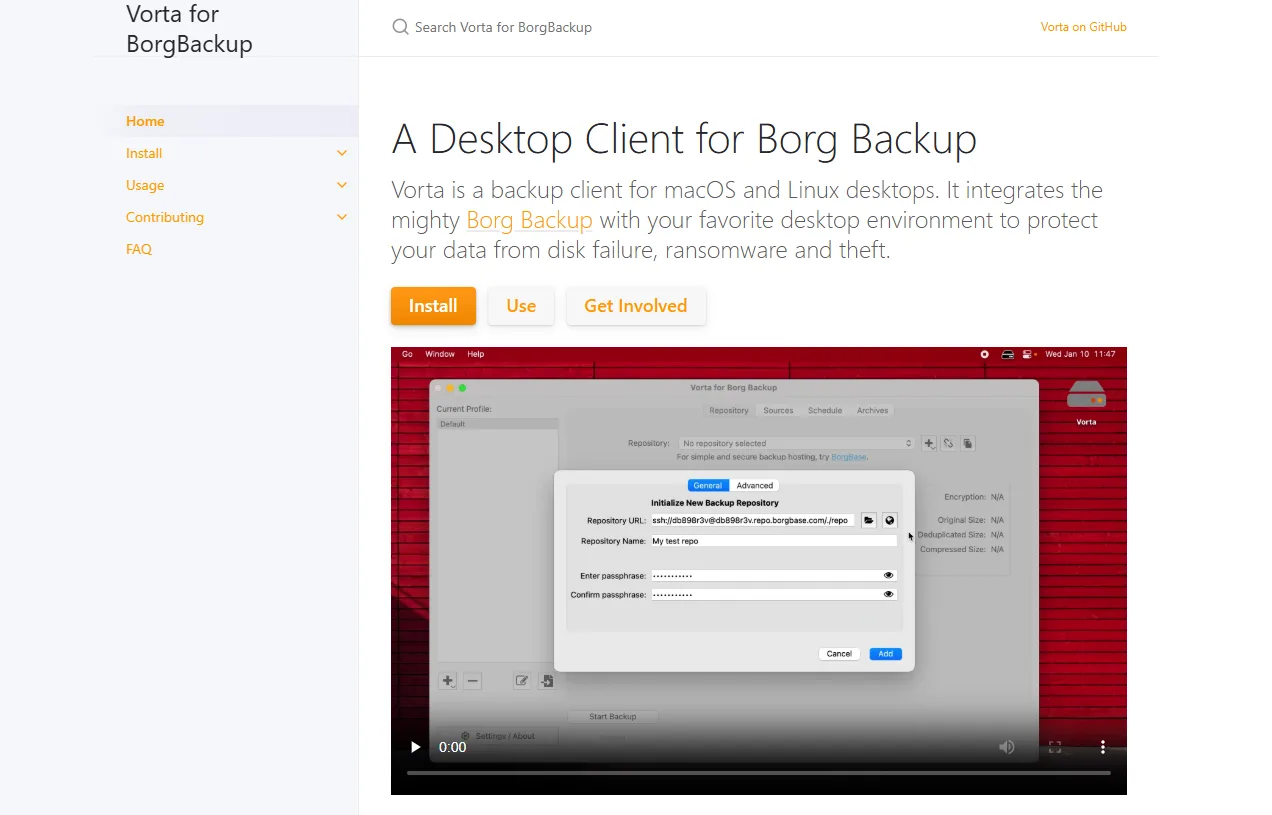
Task: Open the Window menu in the macOS menu bar
Action: pyautogui.click(x=440, y=354)
